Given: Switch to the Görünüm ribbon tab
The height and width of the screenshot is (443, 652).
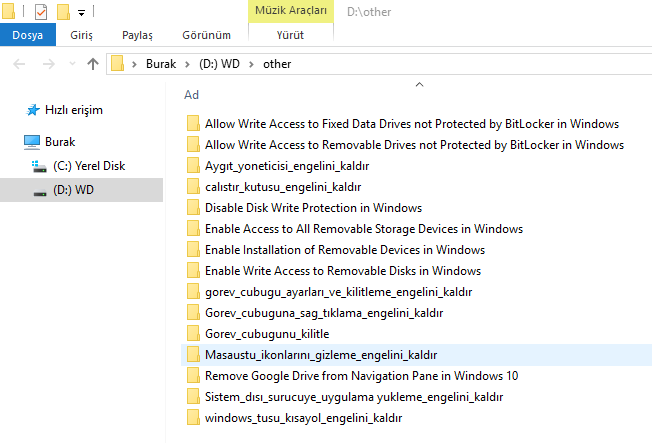Looking at the screenshot, I should [x=206, y=35].
